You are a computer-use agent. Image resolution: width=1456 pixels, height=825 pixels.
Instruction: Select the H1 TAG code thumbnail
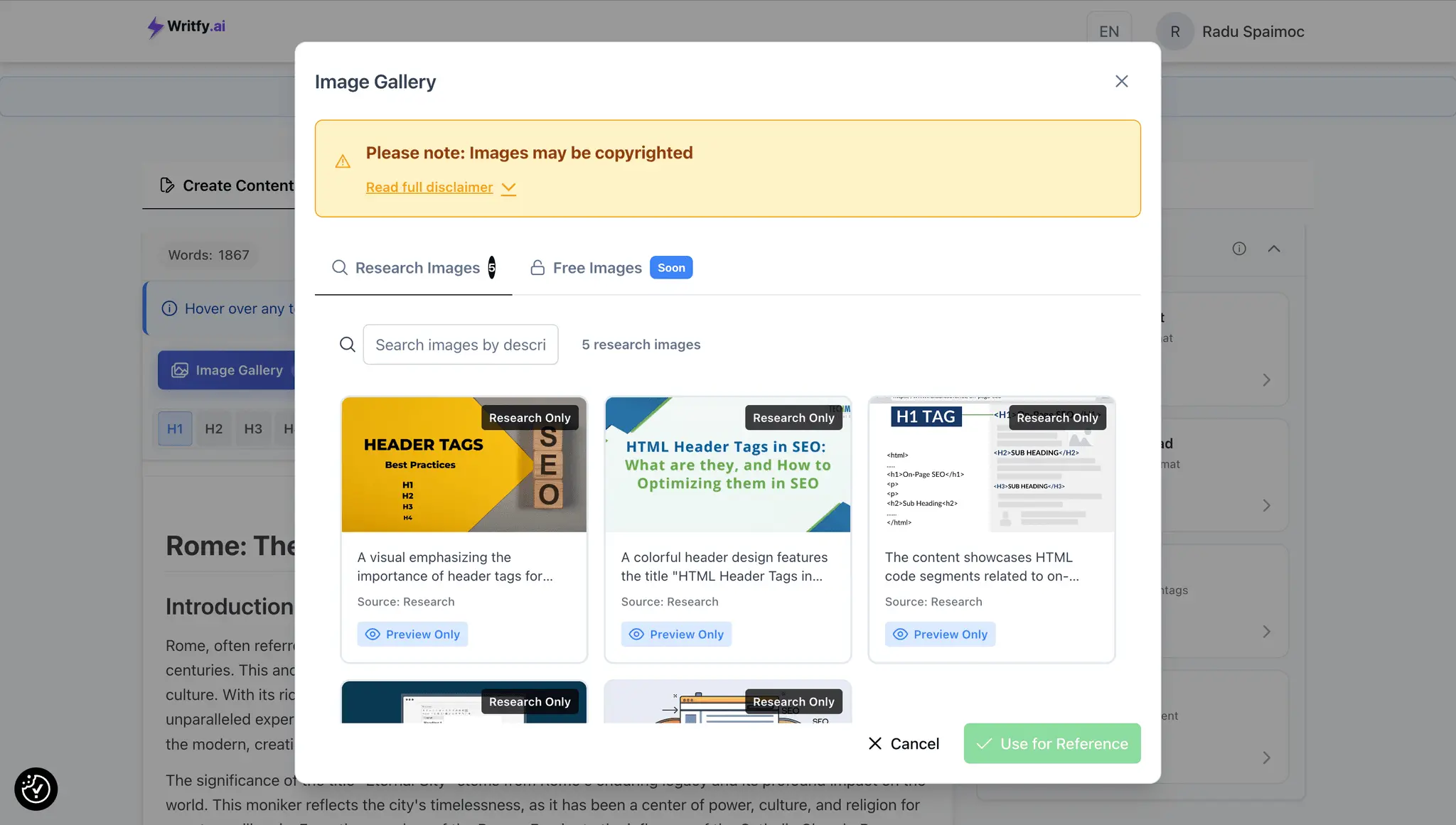coord(992,464)
